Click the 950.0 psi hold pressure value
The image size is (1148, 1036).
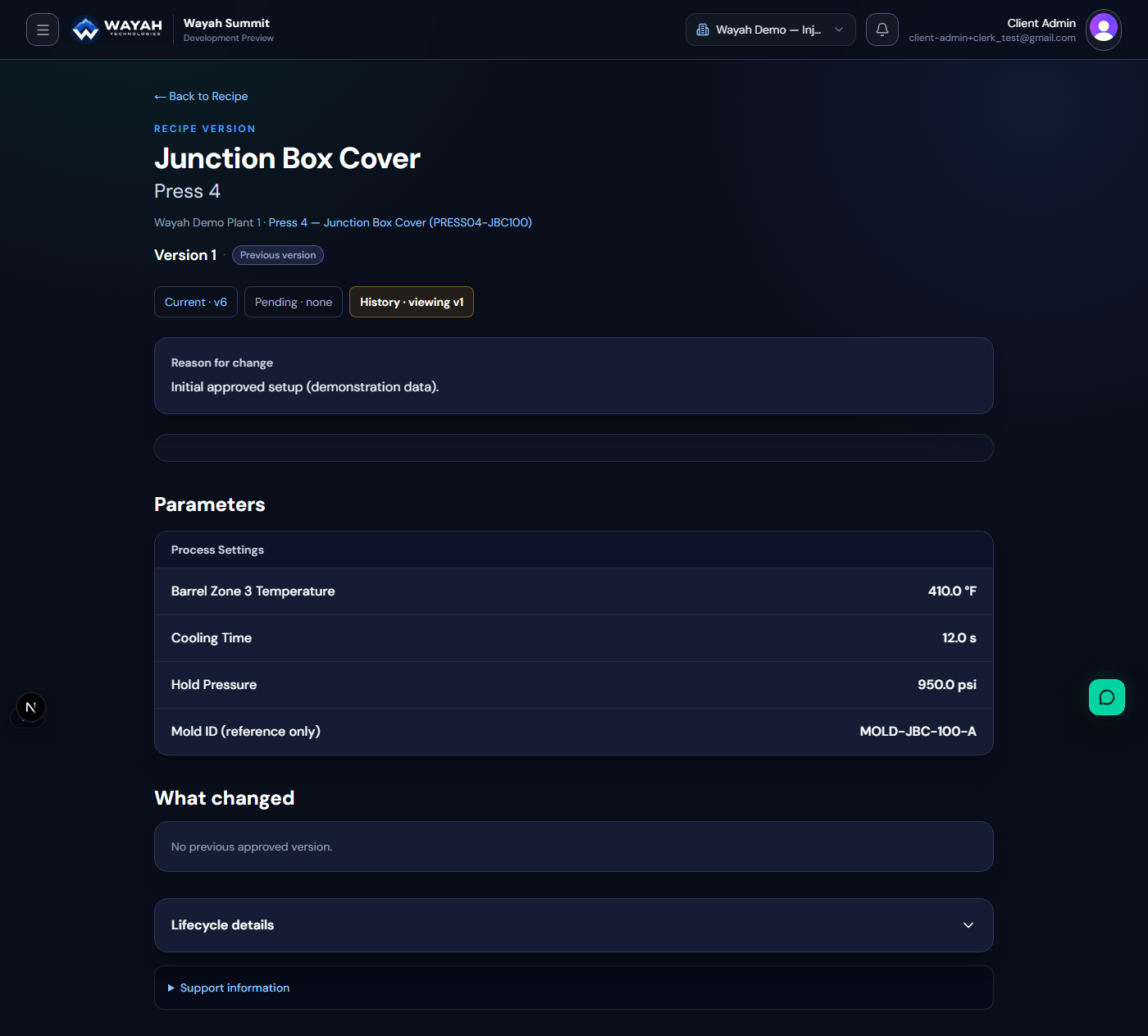pyautogui.click(x=947, y=685)
